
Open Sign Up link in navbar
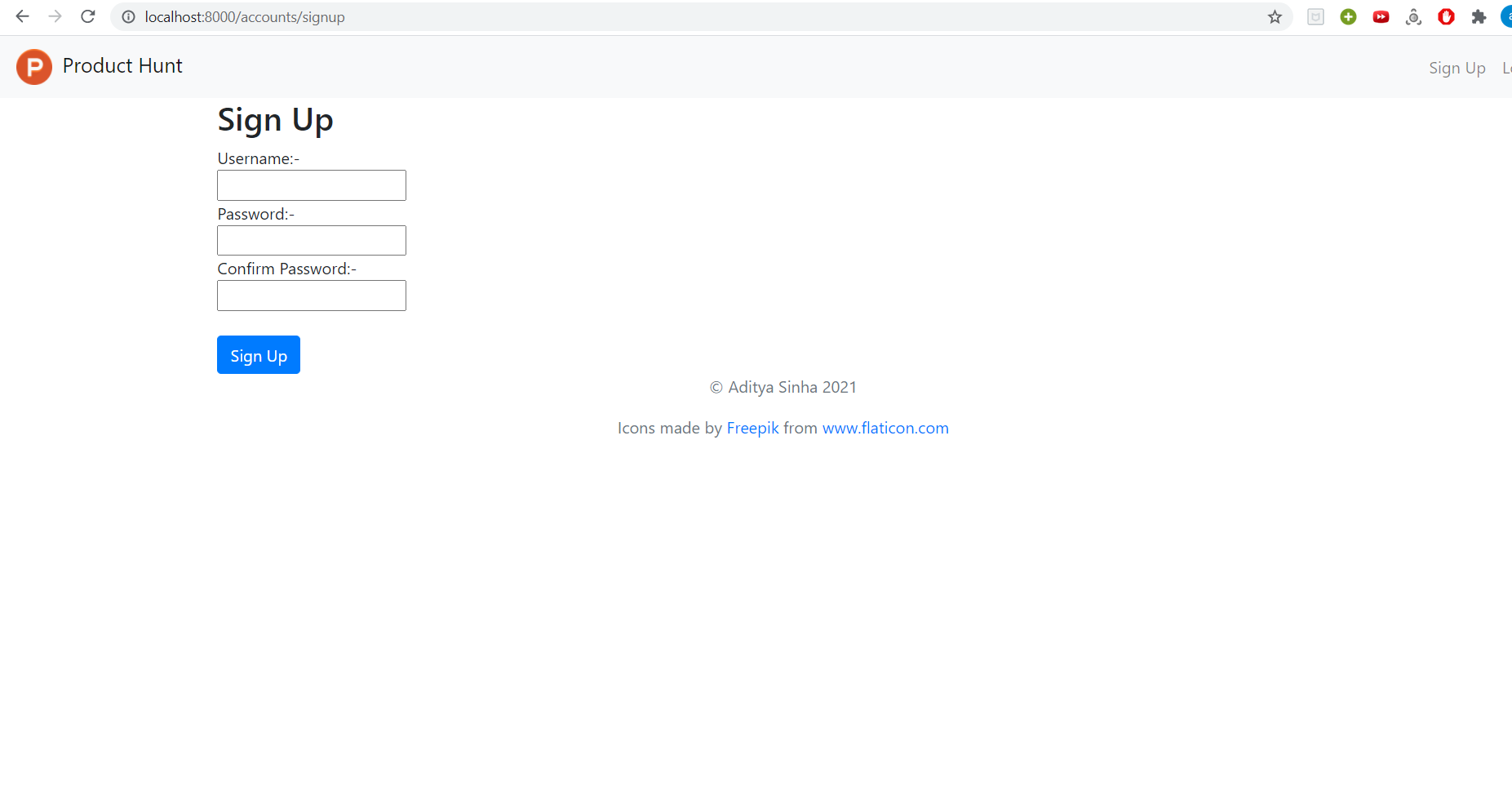click(x=1457, y=69)
